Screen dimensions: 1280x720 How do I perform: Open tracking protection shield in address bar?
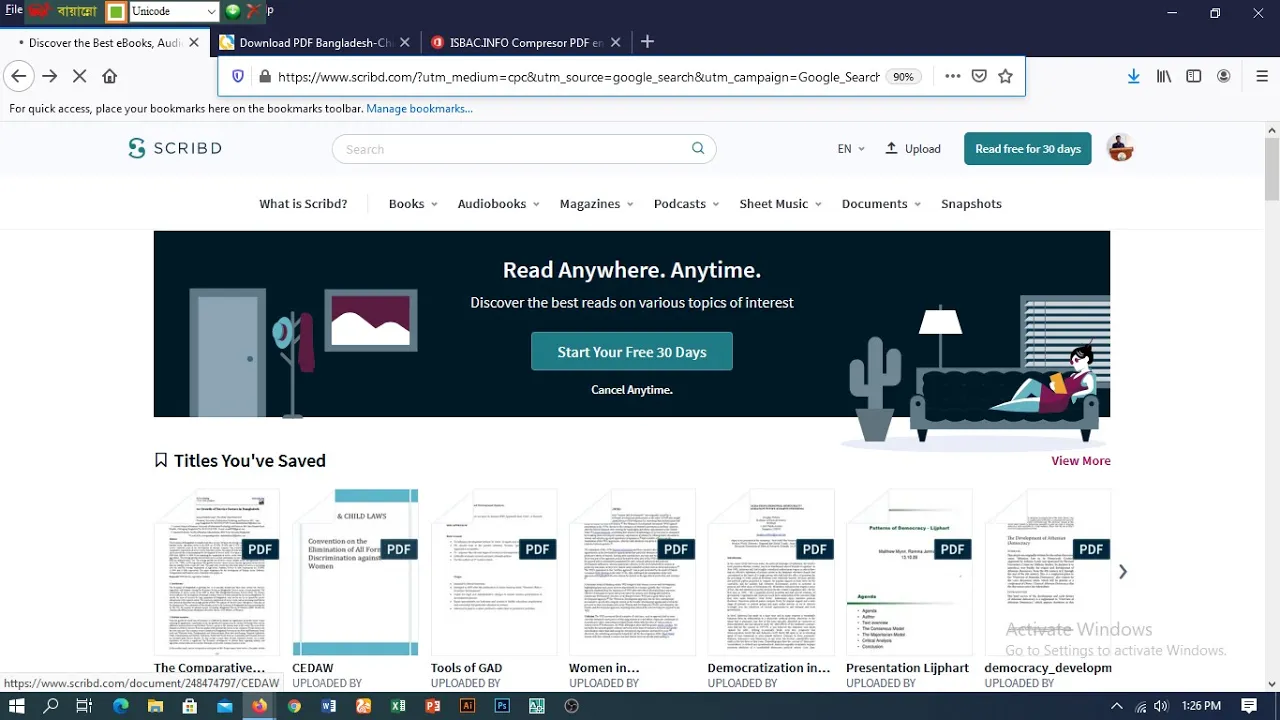pyautogui.click(x=238, y=76)
